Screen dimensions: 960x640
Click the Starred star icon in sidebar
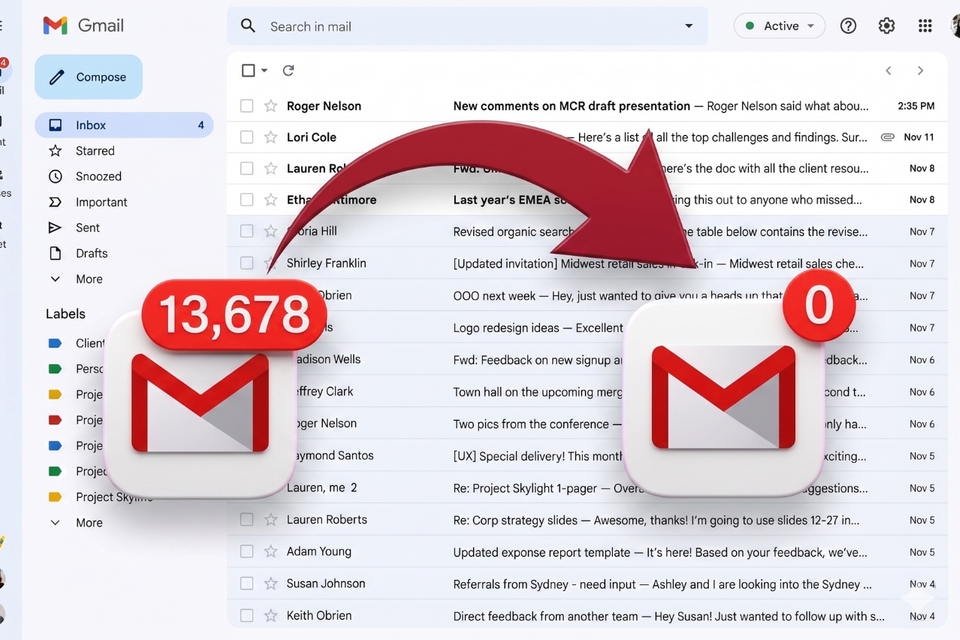click(x=55, y=151)
